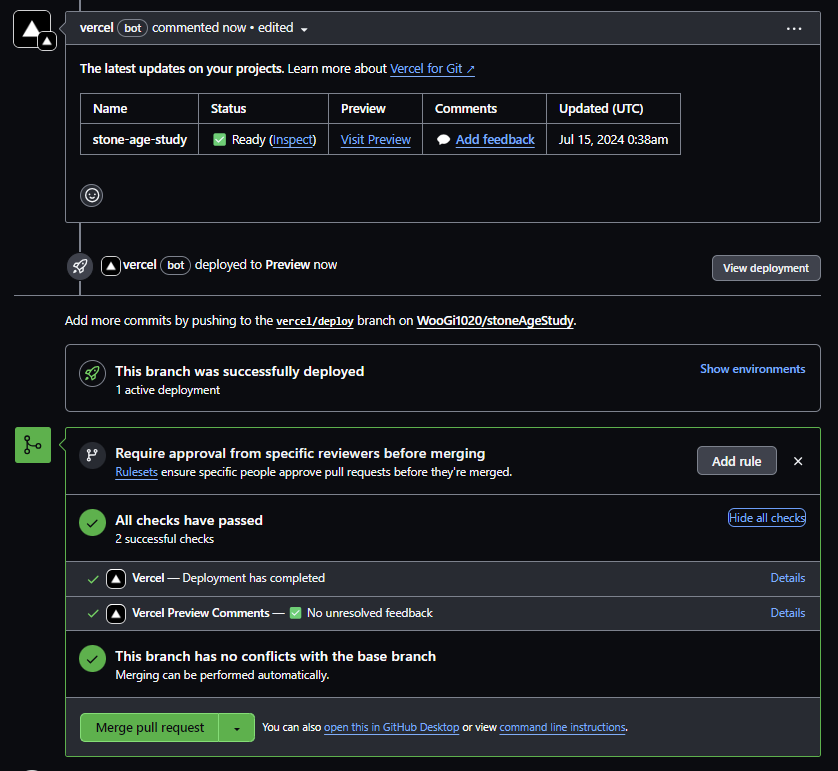838x771 pixels.
Task: Open the vercel bot avatar
Action: tap(32, 29)
